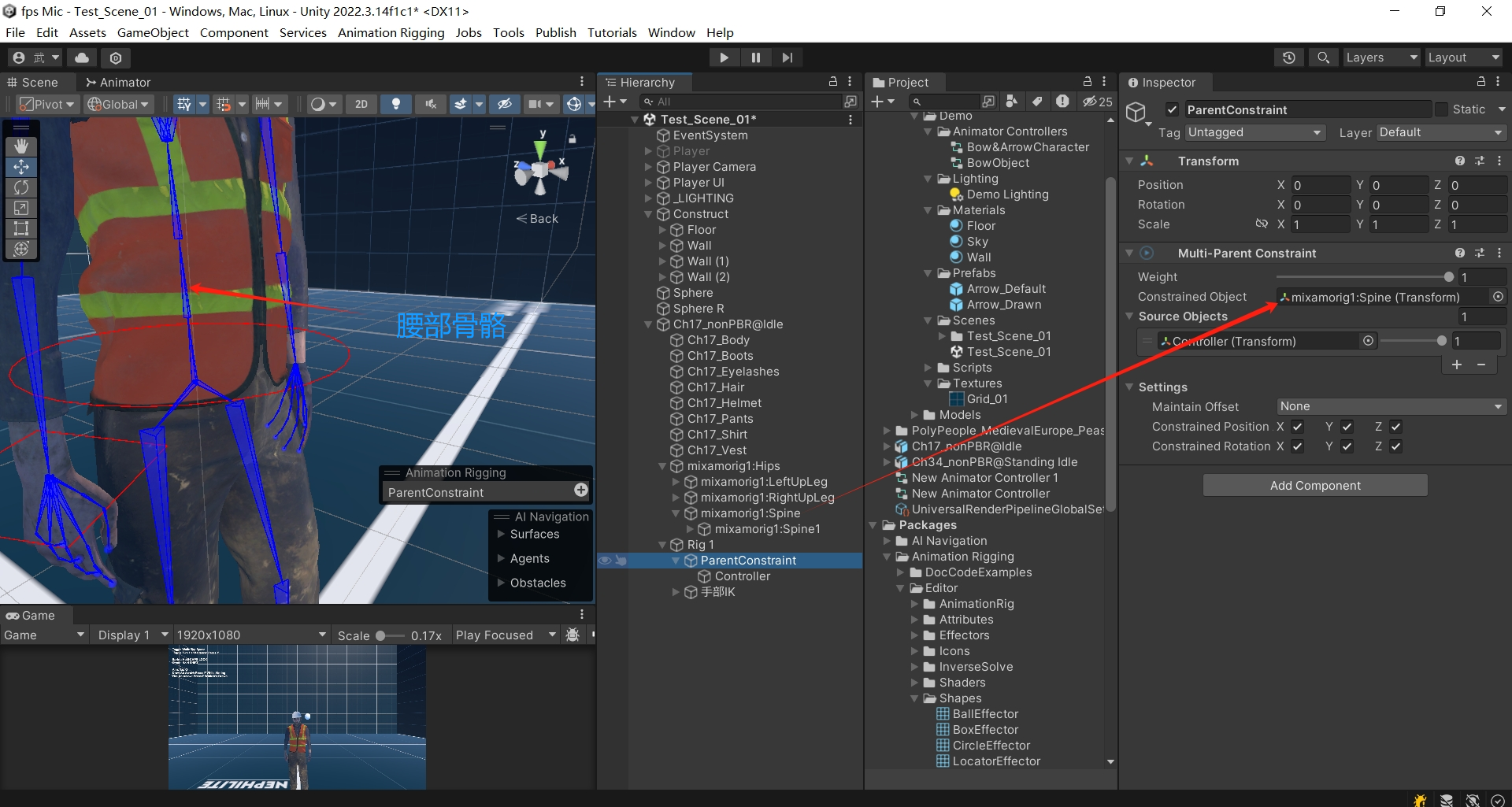The width and height of the screenshot is (1512, 807).
Task: Add a source object with plus
Action: 1457,365
